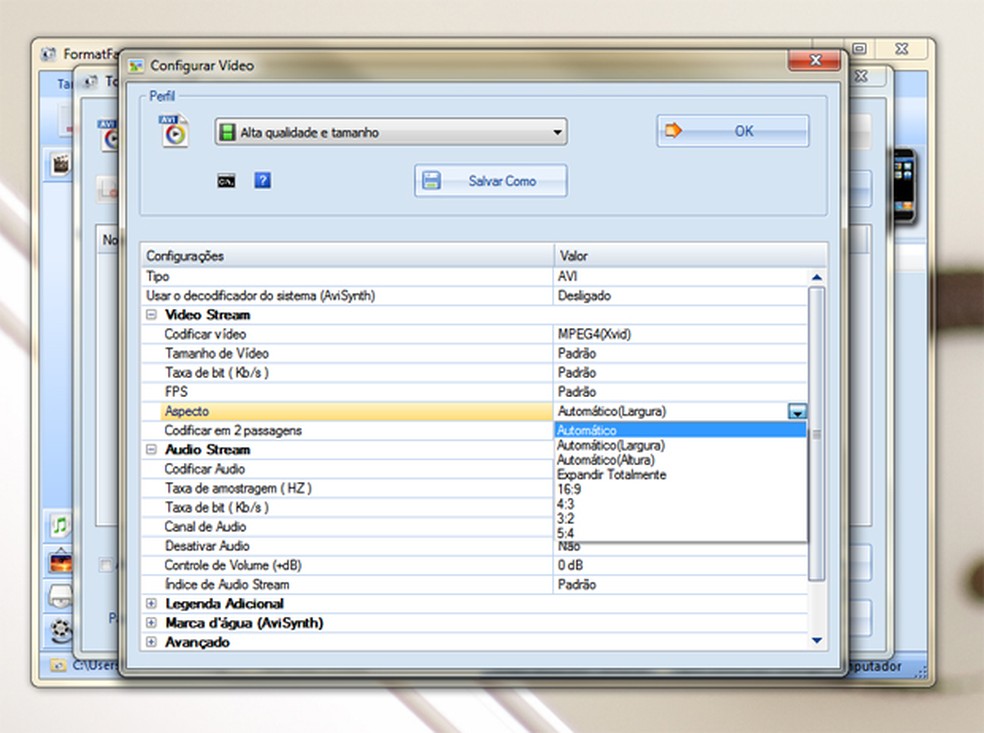This screenshot has height=733, width=984.
Task: Expand the Legenda Adicional section
Action: click(151, 604)
